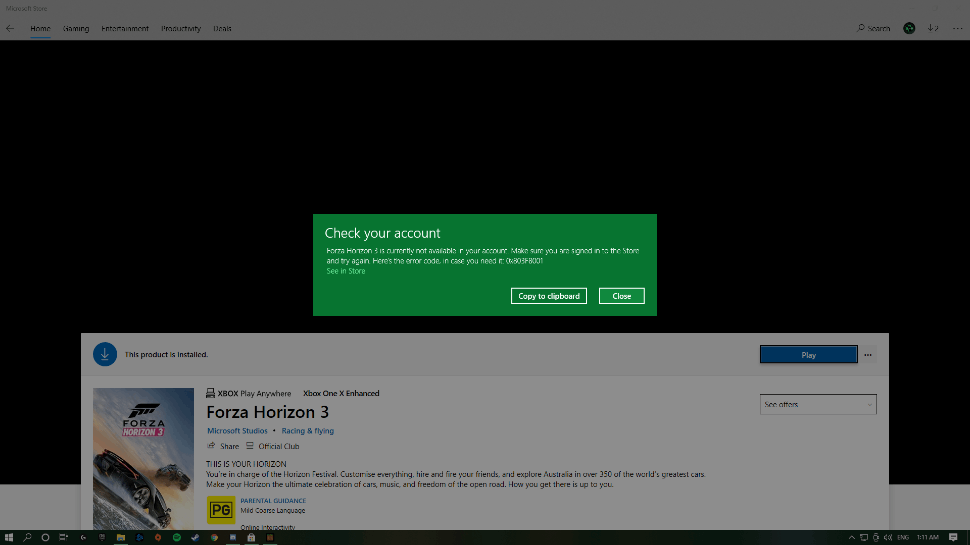Click the Share option
This screenshot has height=545, width=970.
(223, 446)
